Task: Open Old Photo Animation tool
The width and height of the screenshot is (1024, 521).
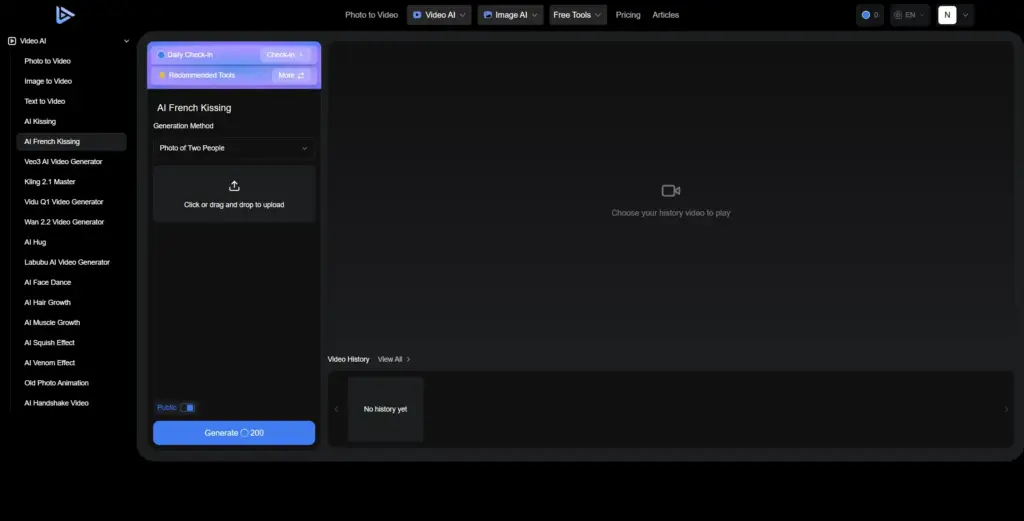Action: tap(56, 383)
